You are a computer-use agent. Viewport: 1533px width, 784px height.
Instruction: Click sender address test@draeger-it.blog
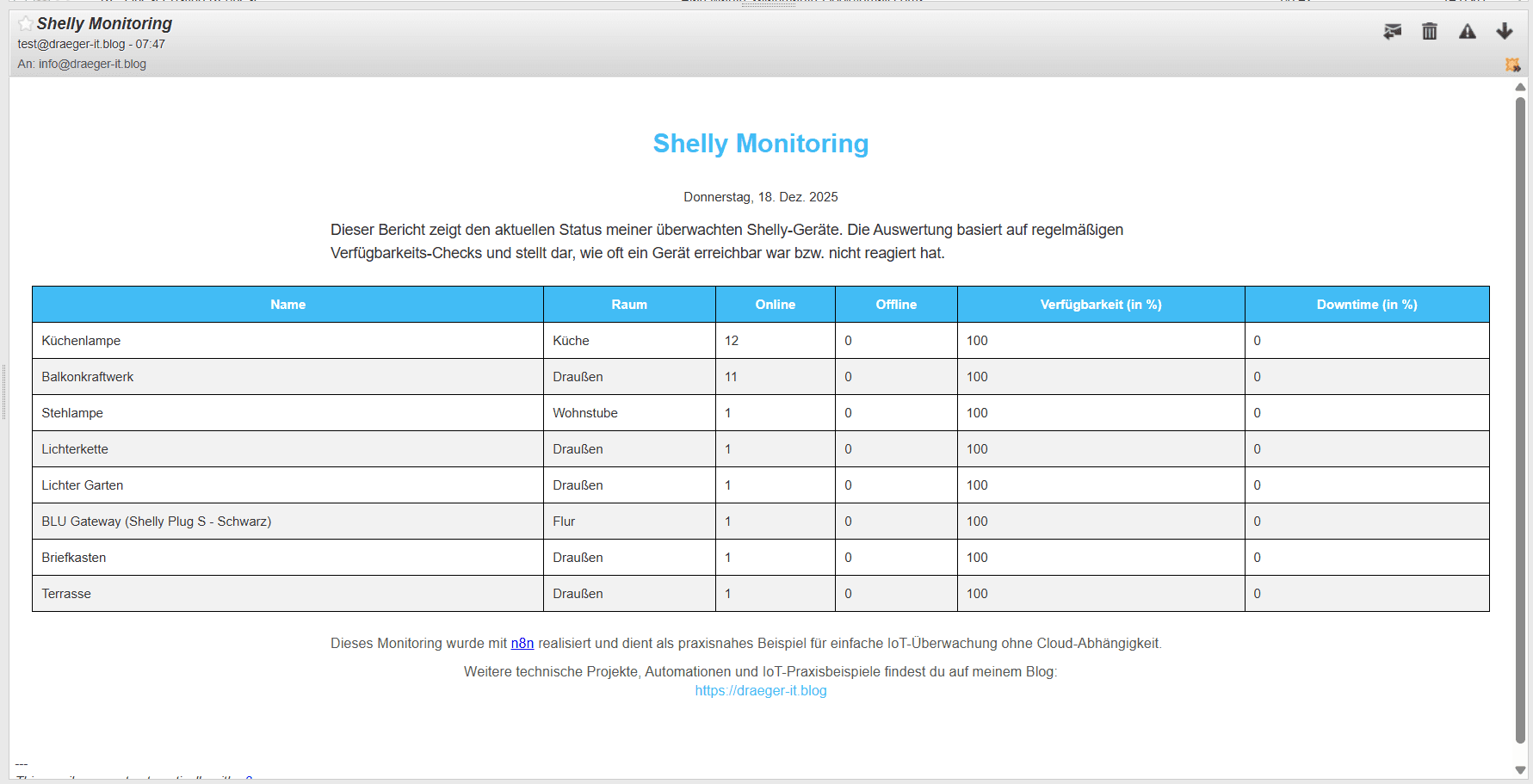pos(71,44)
